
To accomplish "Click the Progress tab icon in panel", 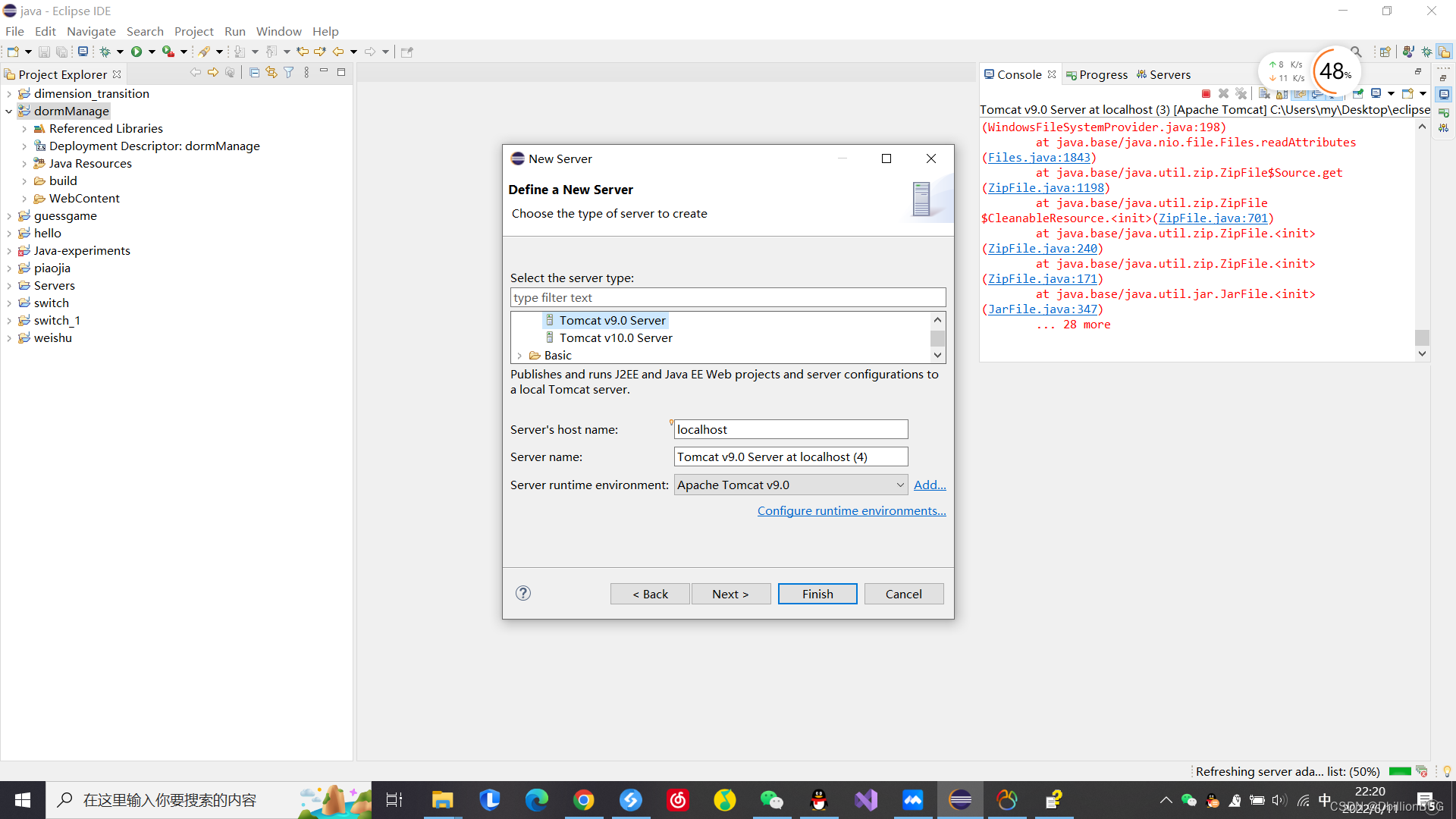I will tap(1072, 74).
